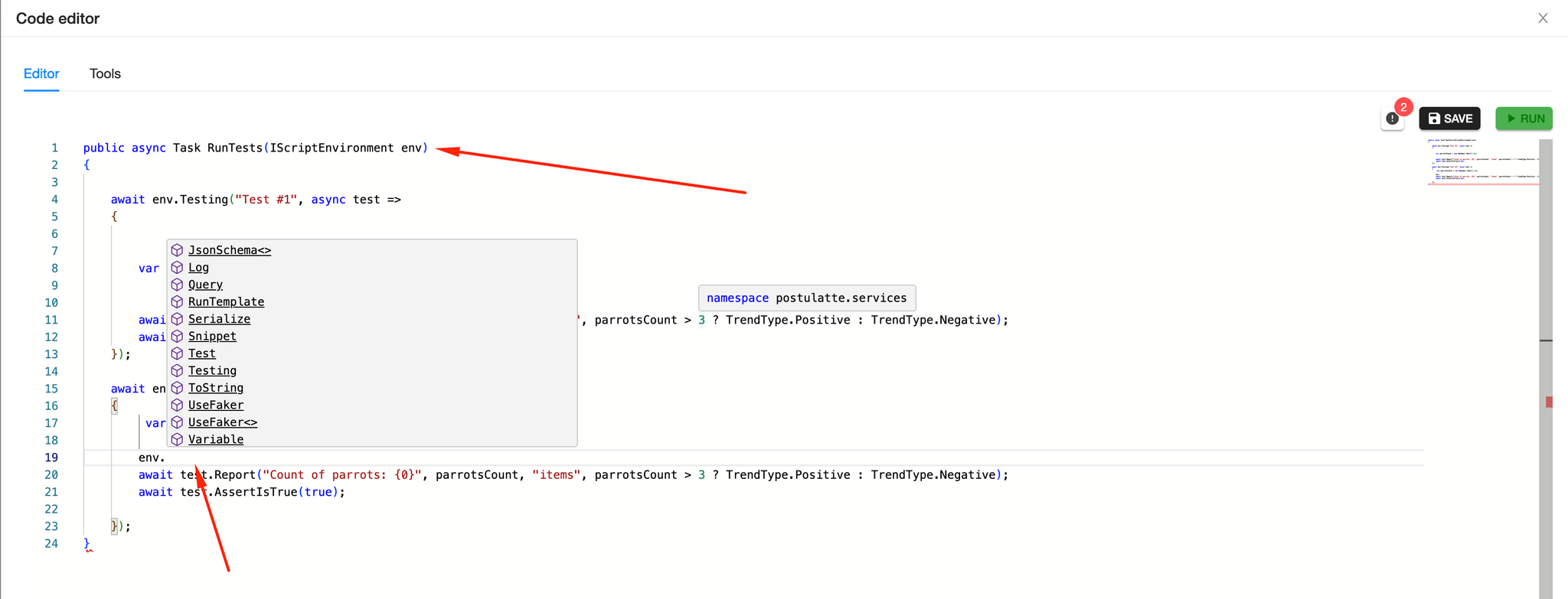1568x599 pixels.
Task: Click the red error marker on scrollbar
Action: tap(1549, 402)
